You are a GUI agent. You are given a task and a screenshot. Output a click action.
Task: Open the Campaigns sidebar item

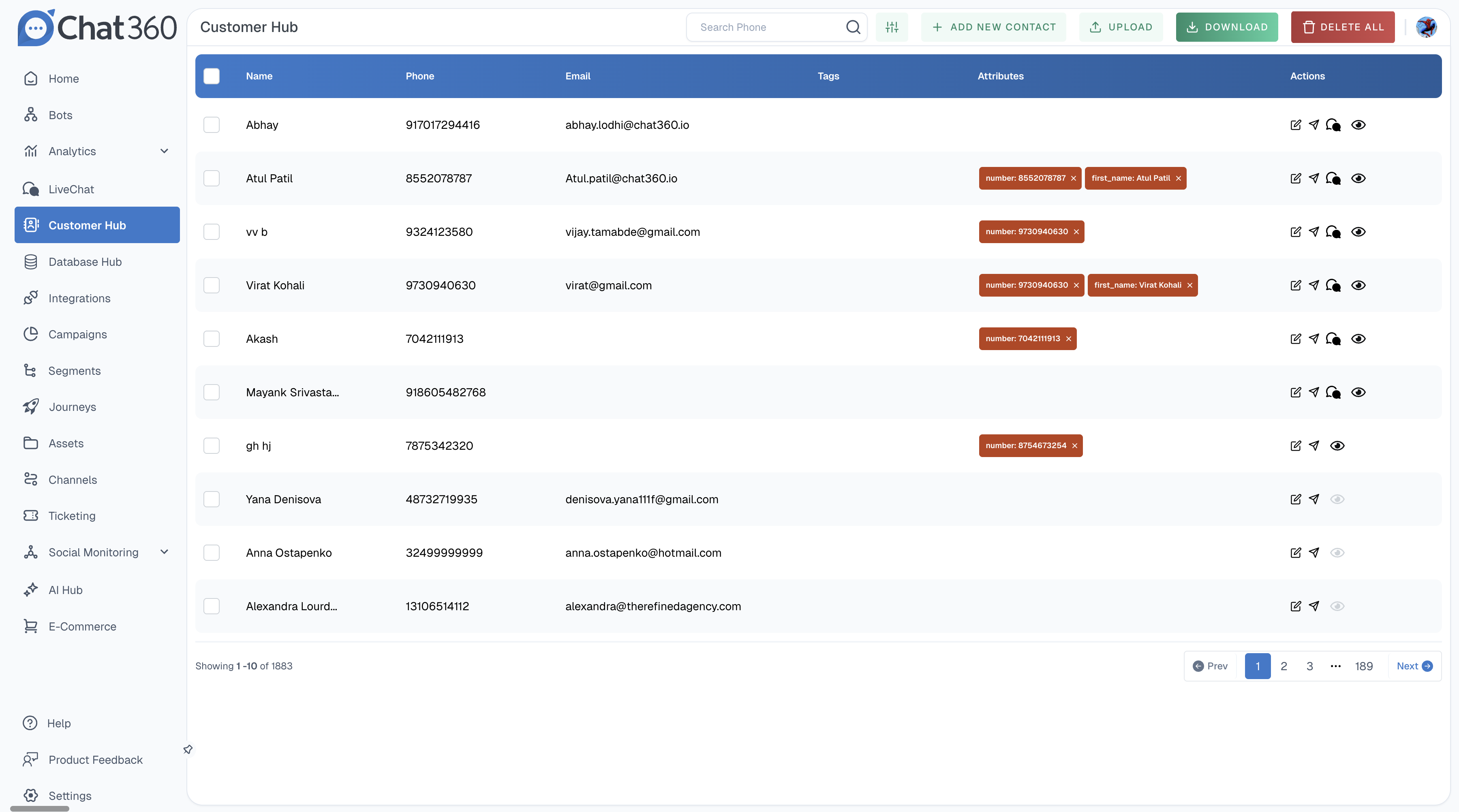pos(77,334)
